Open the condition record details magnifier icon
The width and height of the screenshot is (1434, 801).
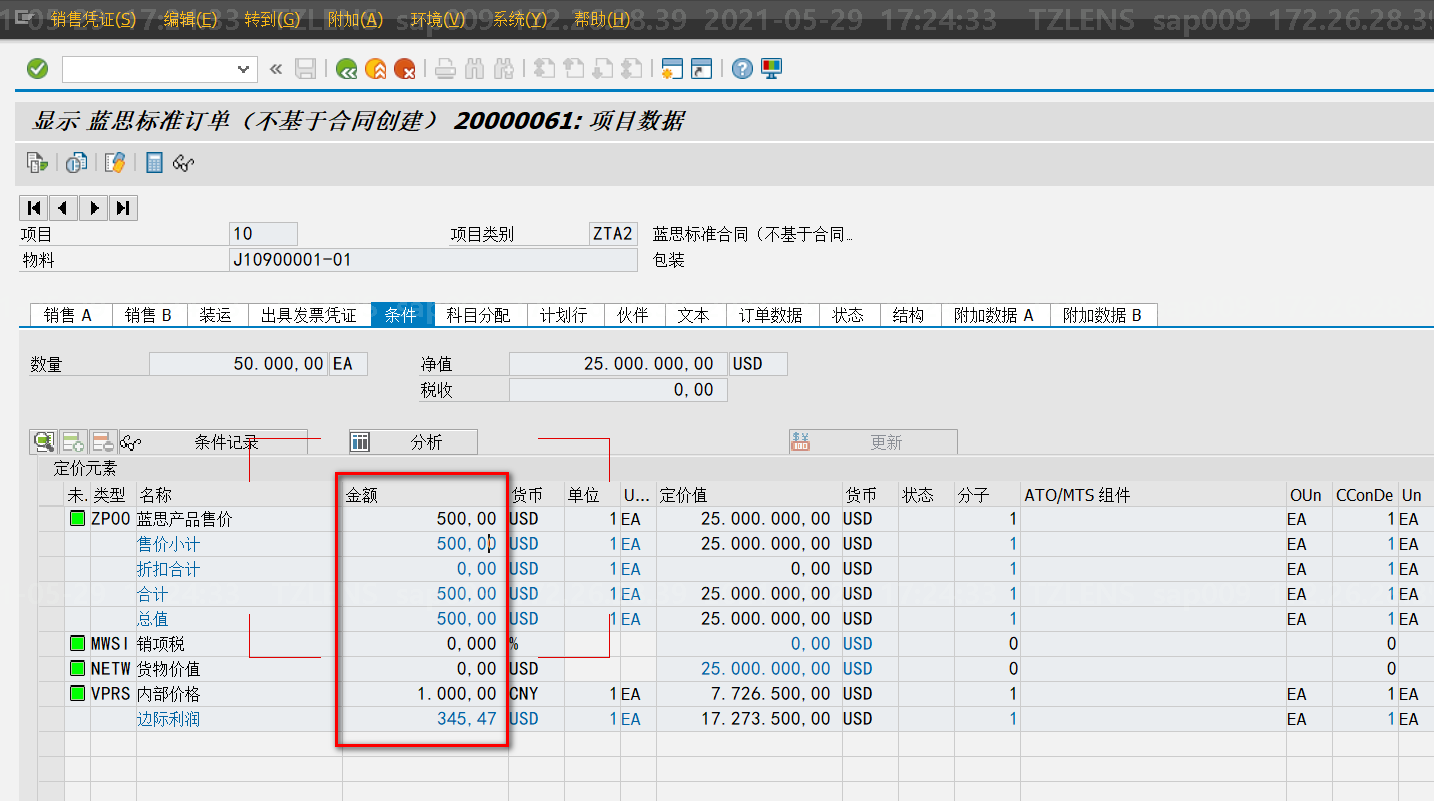[x=43, y=441]
